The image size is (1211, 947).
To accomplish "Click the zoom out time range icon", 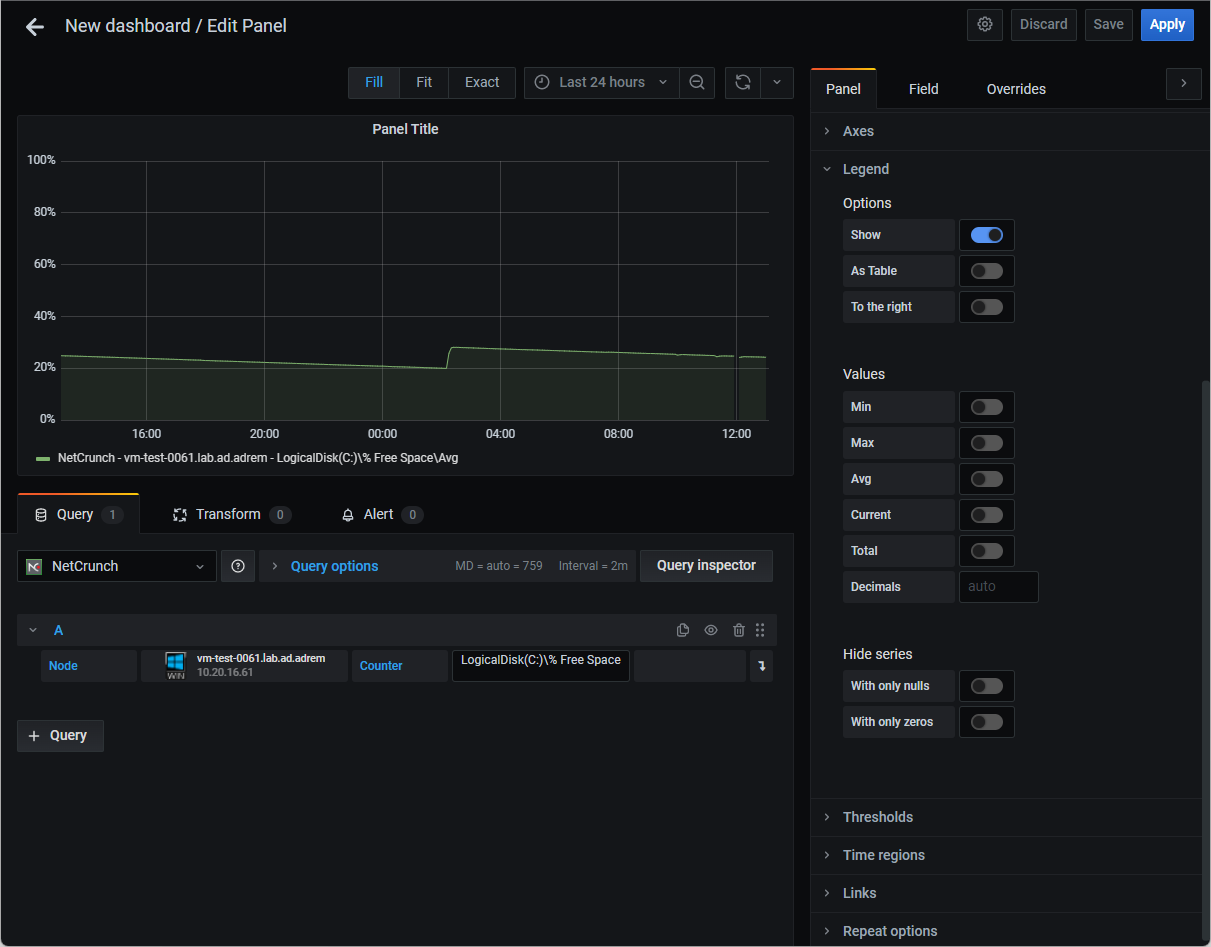I will coord(697,82).
